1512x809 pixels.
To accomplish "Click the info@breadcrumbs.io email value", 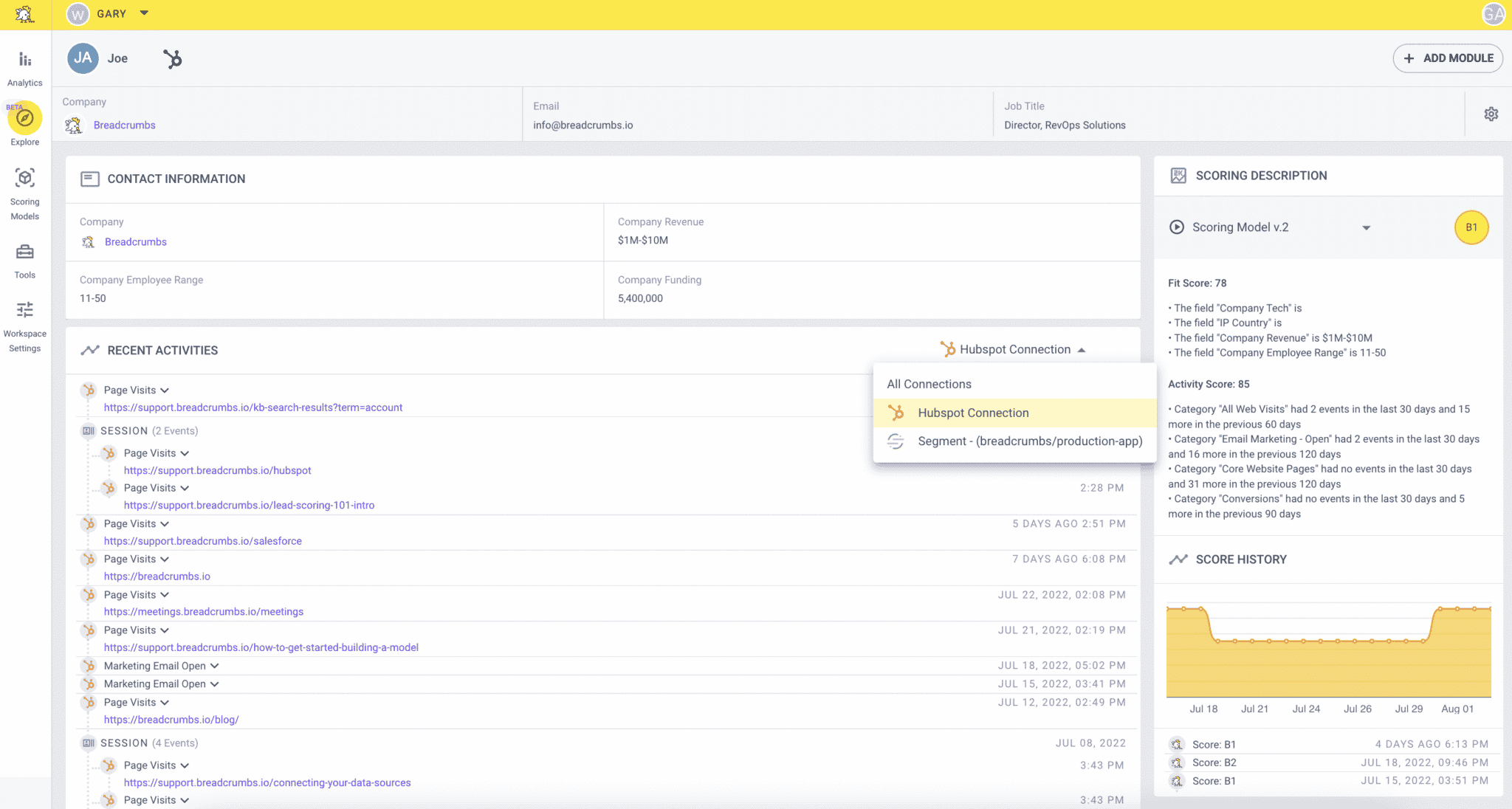I will pos(583,125).
